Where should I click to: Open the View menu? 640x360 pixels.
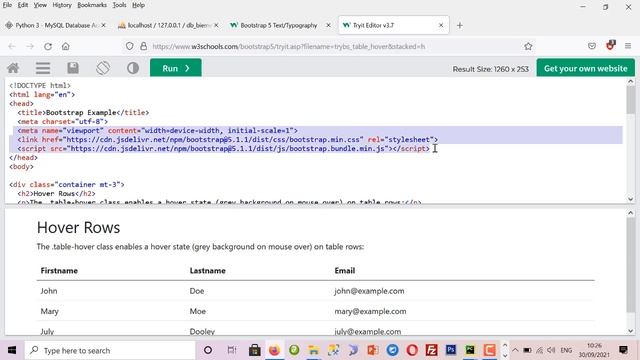pyautogui.click(x=40, y=5)
